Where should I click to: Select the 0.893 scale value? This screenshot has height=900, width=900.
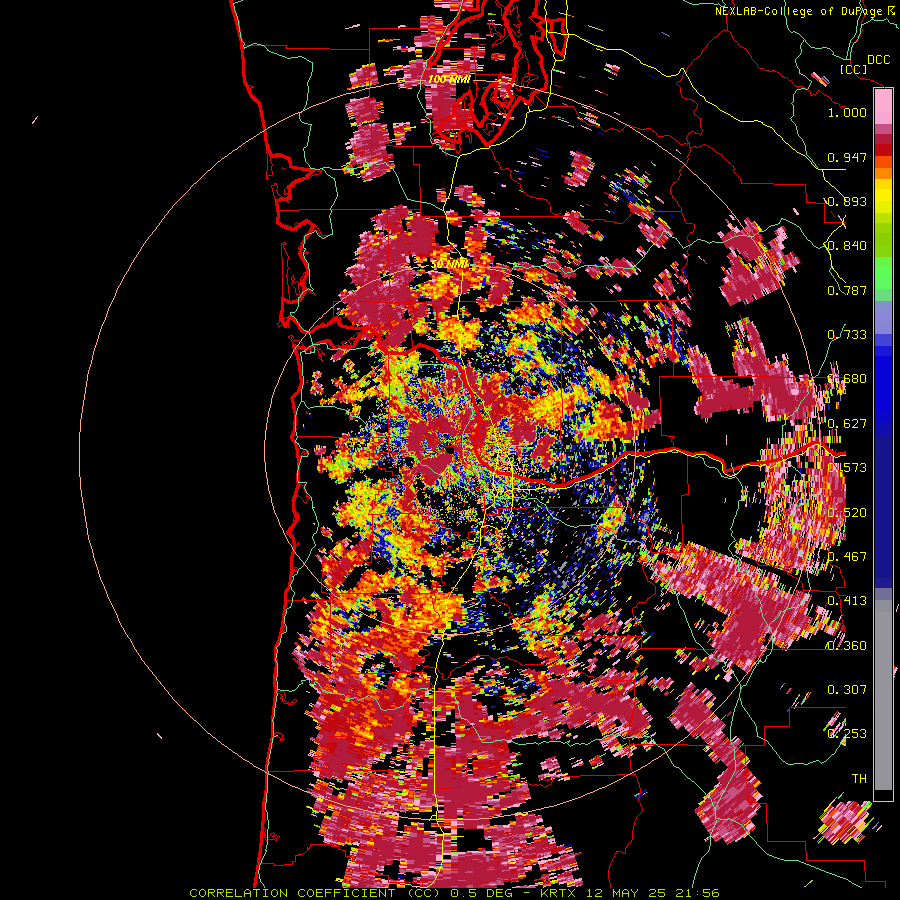pos(847,201)
